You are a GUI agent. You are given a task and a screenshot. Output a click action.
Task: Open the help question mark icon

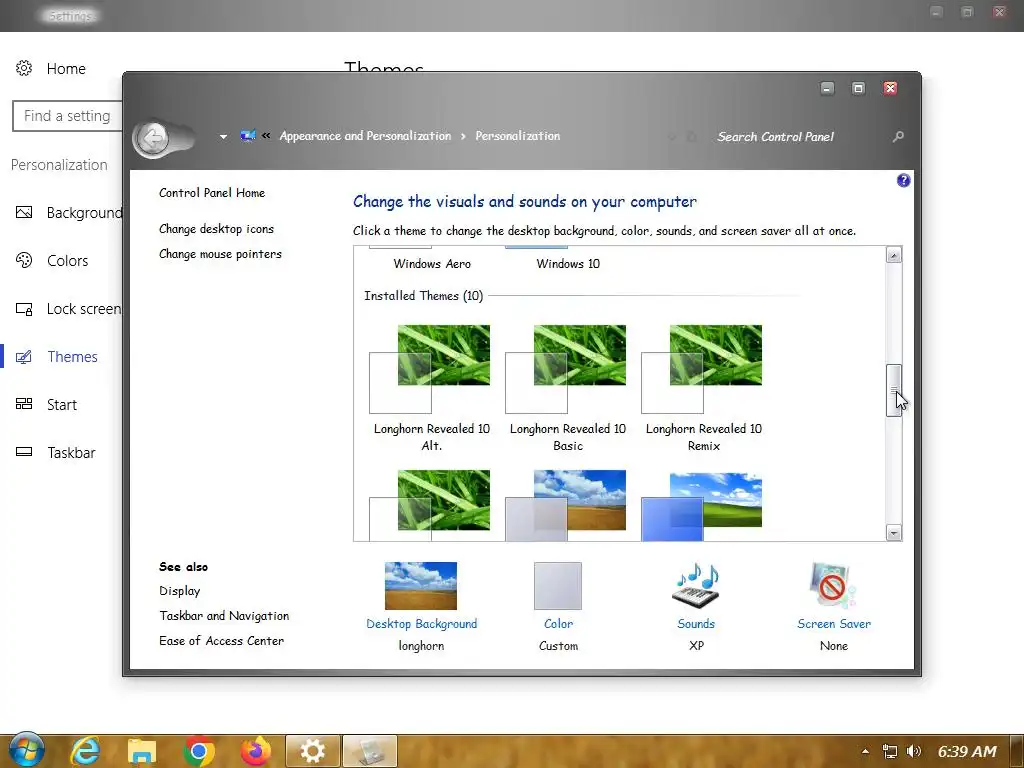click(x=903, y=181)
